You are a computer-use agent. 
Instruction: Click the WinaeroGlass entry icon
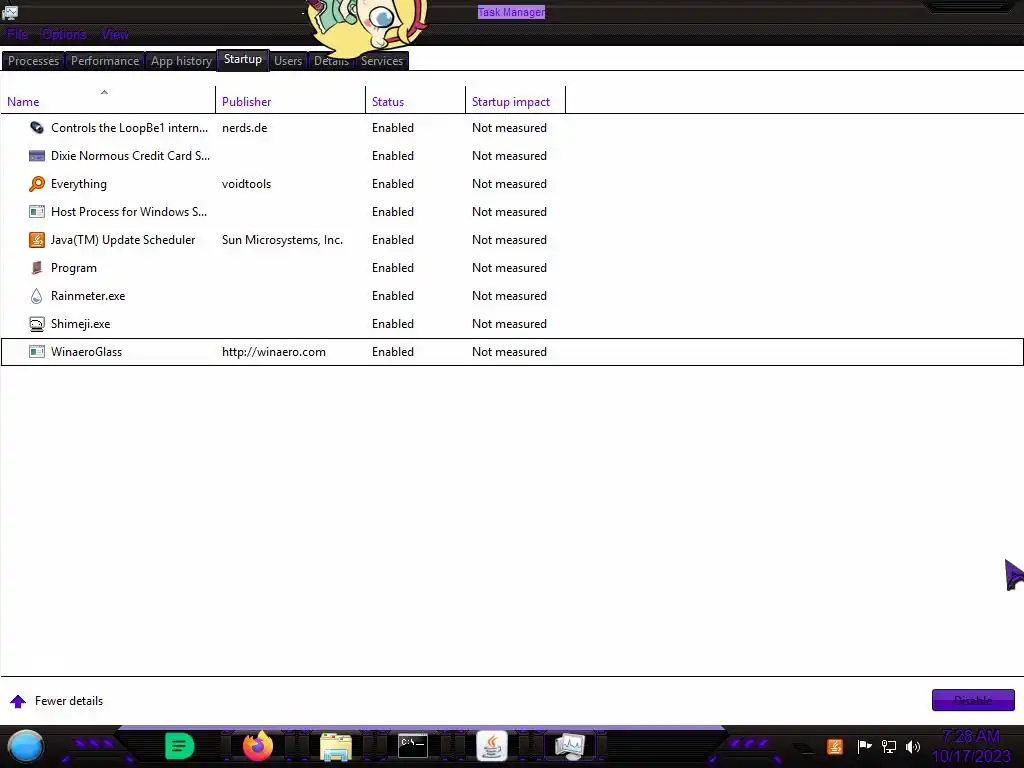[37, 352]
